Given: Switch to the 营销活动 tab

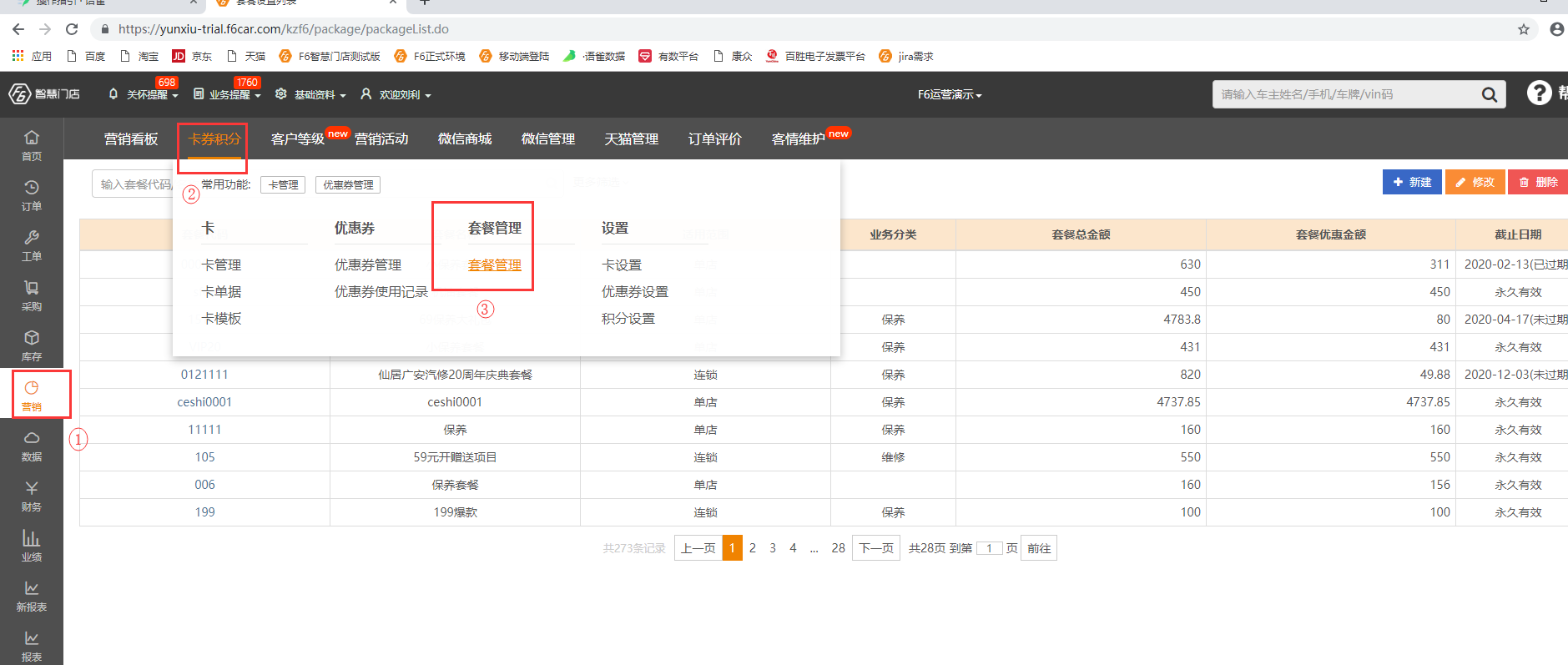Looking at the screenshot, I should pos(381,139).
